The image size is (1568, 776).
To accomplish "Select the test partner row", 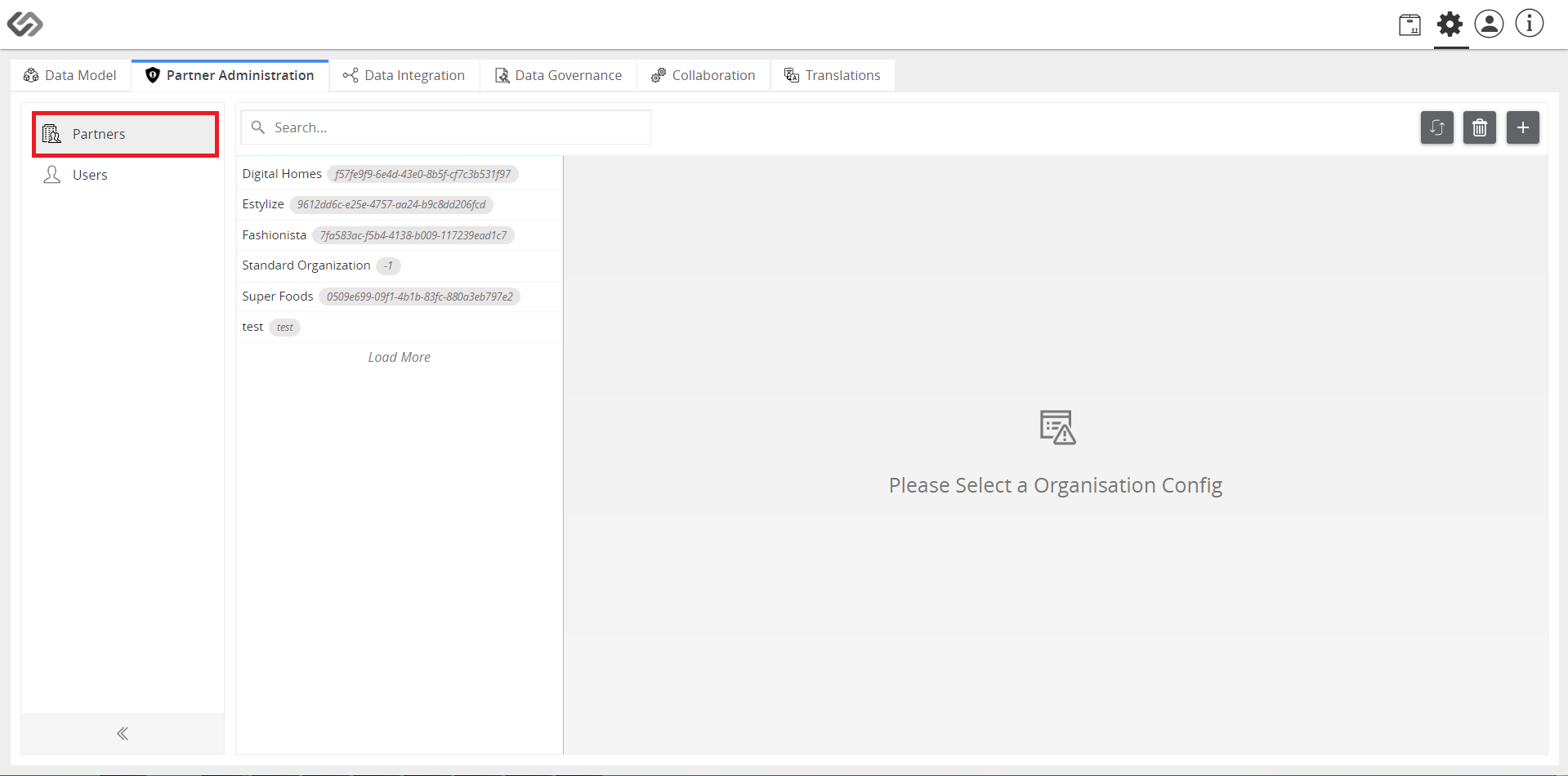I will [x=400, y=327].
